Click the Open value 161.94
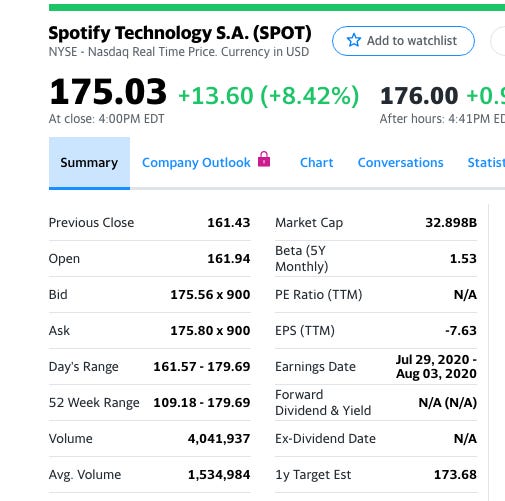 tap(229, 259)
